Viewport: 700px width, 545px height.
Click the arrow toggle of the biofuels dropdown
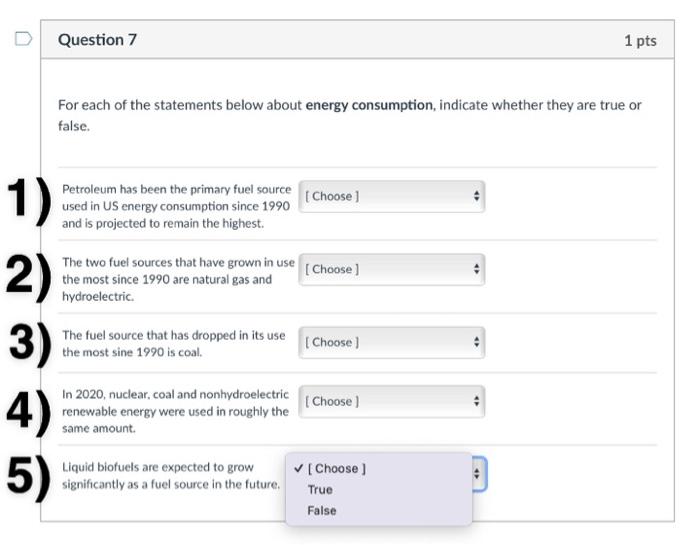pyautogui.click(x=478, y=474)
